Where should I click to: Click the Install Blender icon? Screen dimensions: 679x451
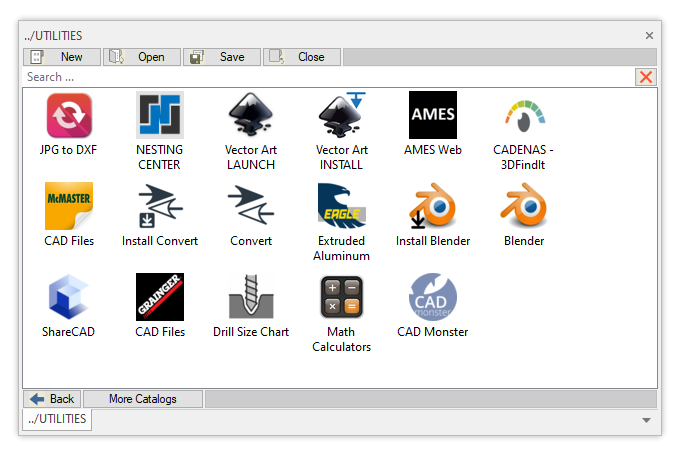[x=432, y=206]
